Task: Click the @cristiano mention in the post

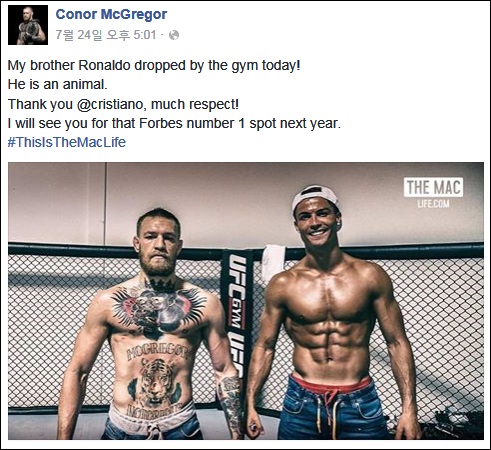Action: 111,104
